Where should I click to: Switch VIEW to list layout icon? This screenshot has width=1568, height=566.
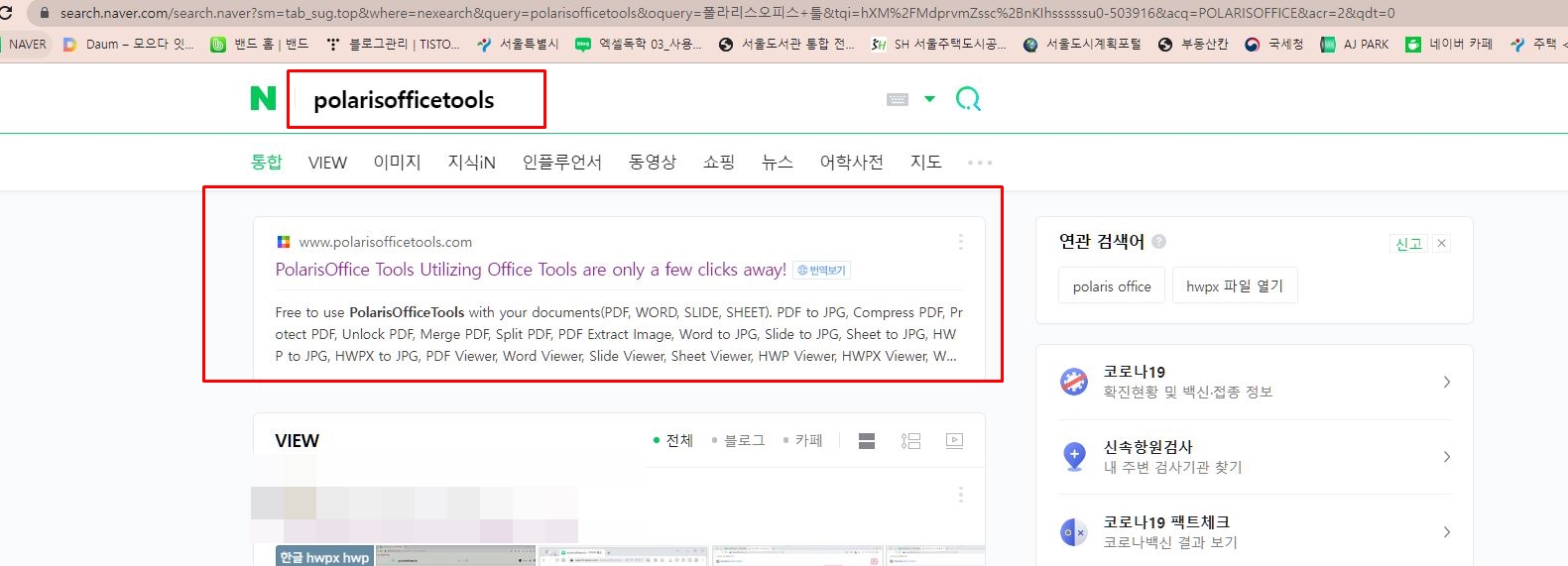910,441
